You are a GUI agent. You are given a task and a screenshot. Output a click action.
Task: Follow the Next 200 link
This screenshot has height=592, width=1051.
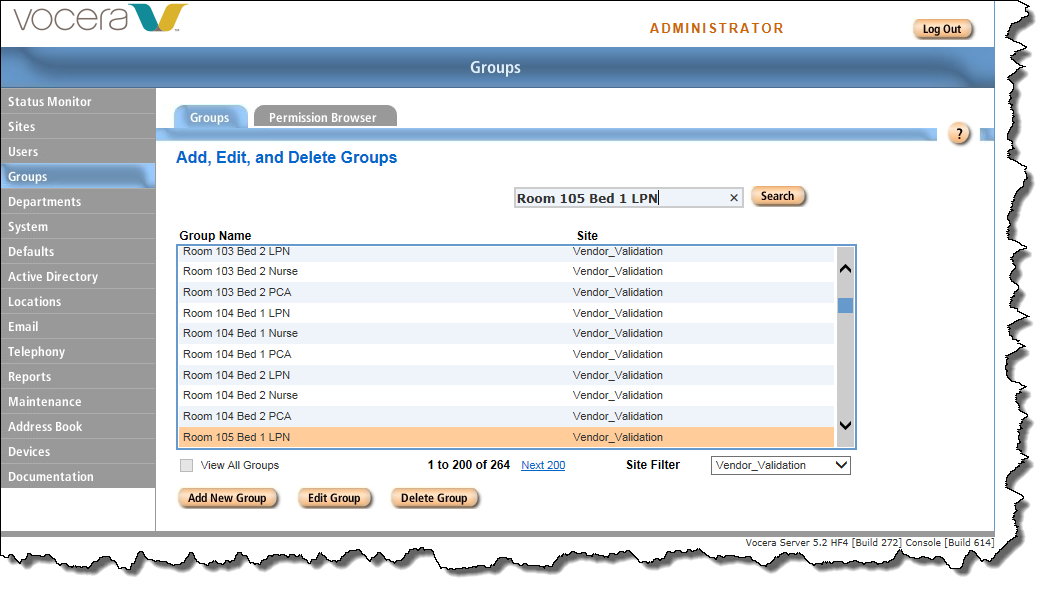(x=543, y=465)
